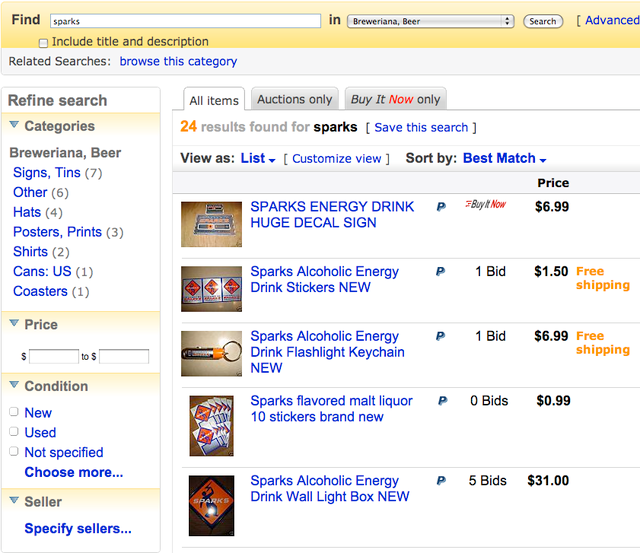The image size is (640, 553).
Task: Click the Price column header
Action: pos(553,183)
